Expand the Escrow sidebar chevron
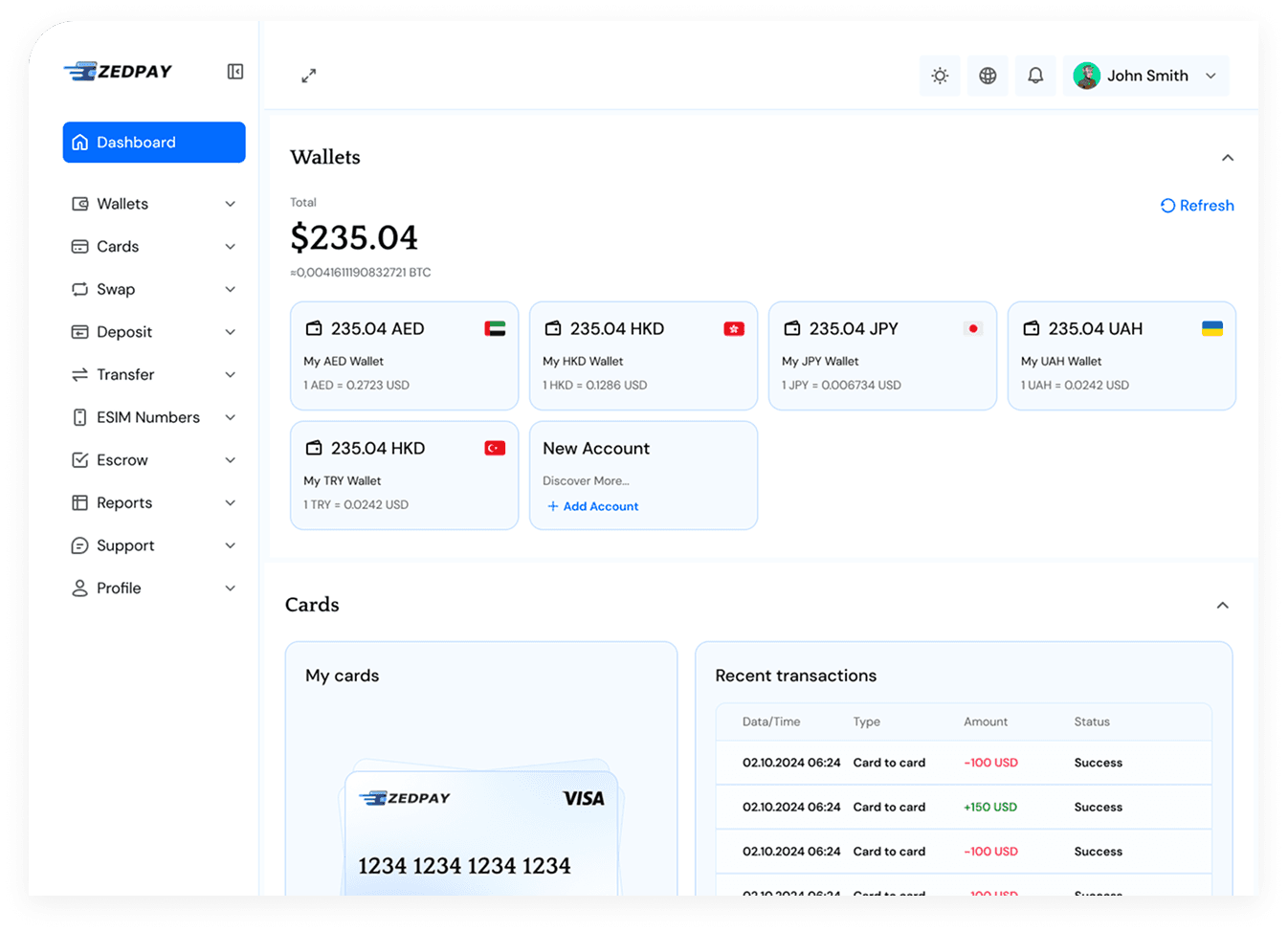1288x932 pixels. click(231, 460)
